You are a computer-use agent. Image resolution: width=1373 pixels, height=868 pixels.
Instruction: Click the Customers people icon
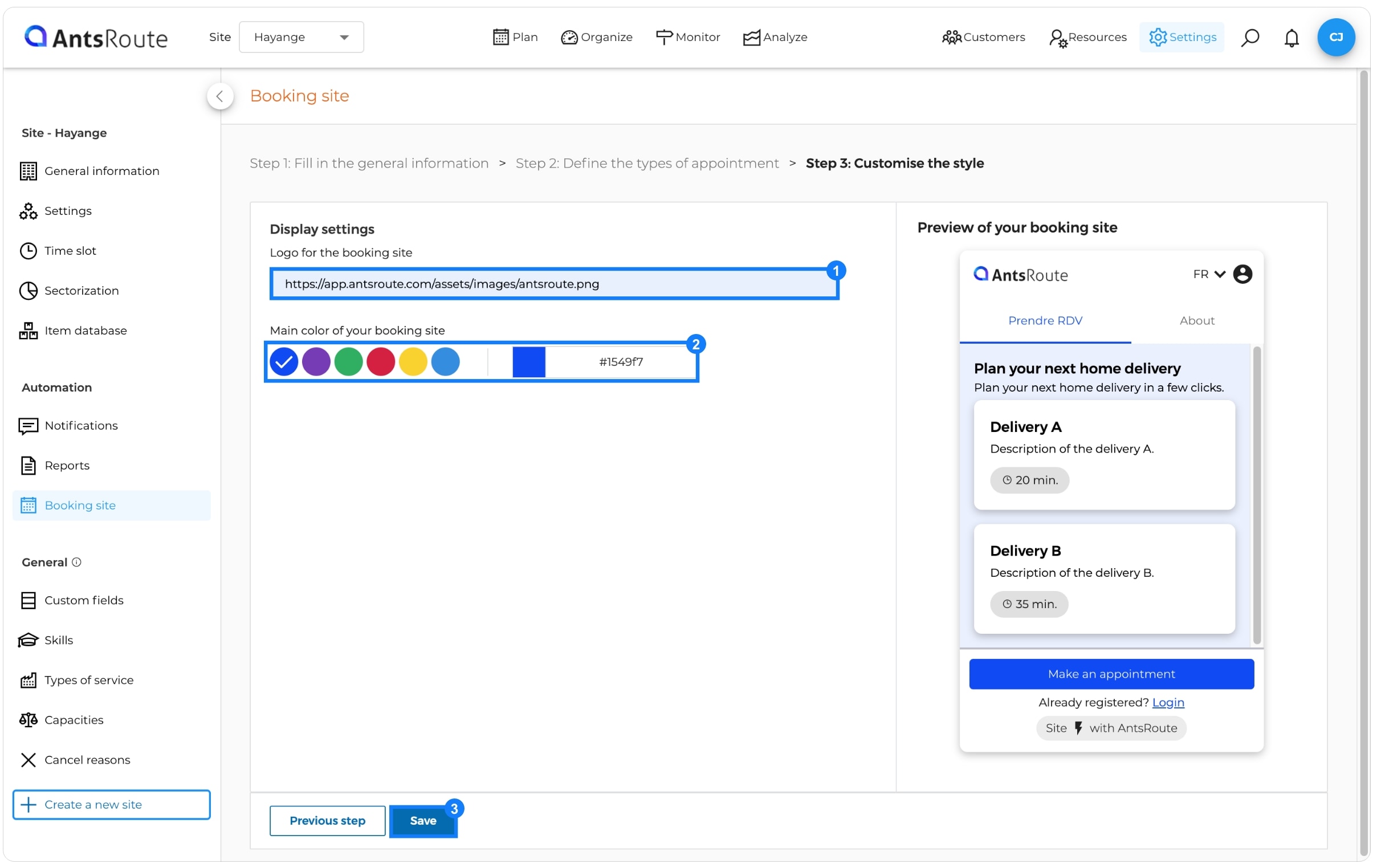tap(952, 38)
